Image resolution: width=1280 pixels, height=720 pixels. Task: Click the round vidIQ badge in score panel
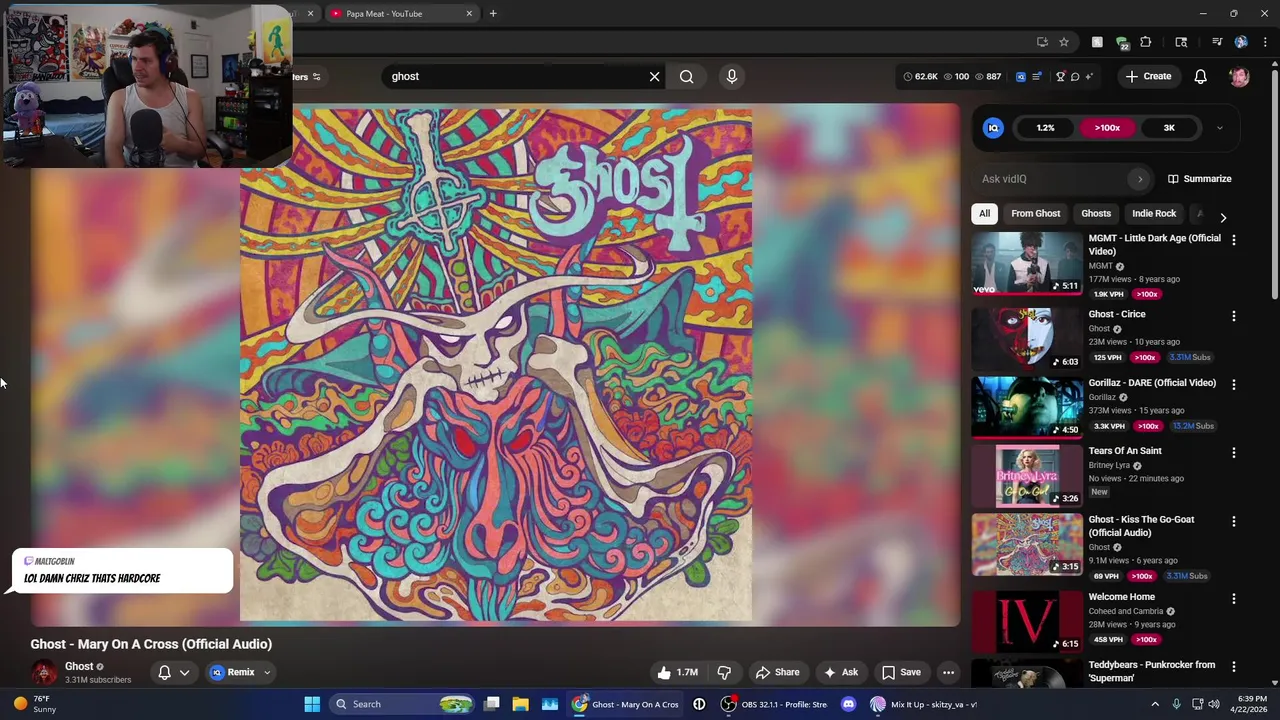[x=994, y=128]
